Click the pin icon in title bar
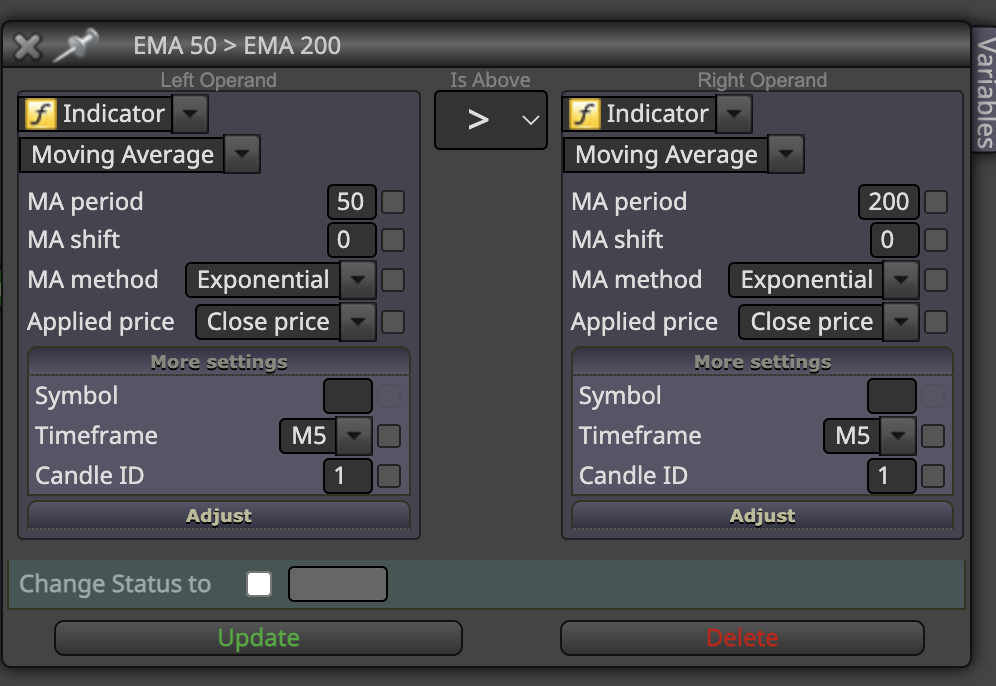This screenshot has height=686, width=996. [76, 45]
